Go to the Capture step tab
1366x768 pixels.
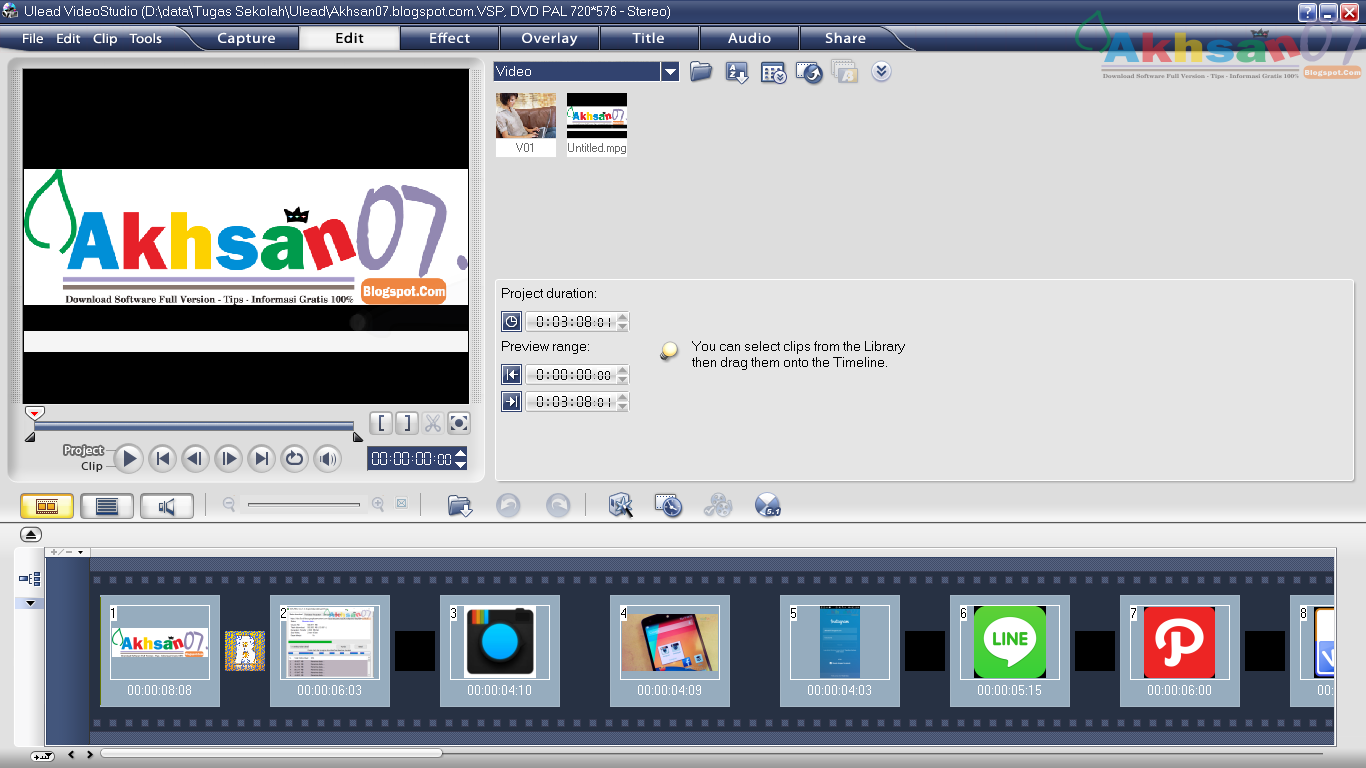point(246,38)
